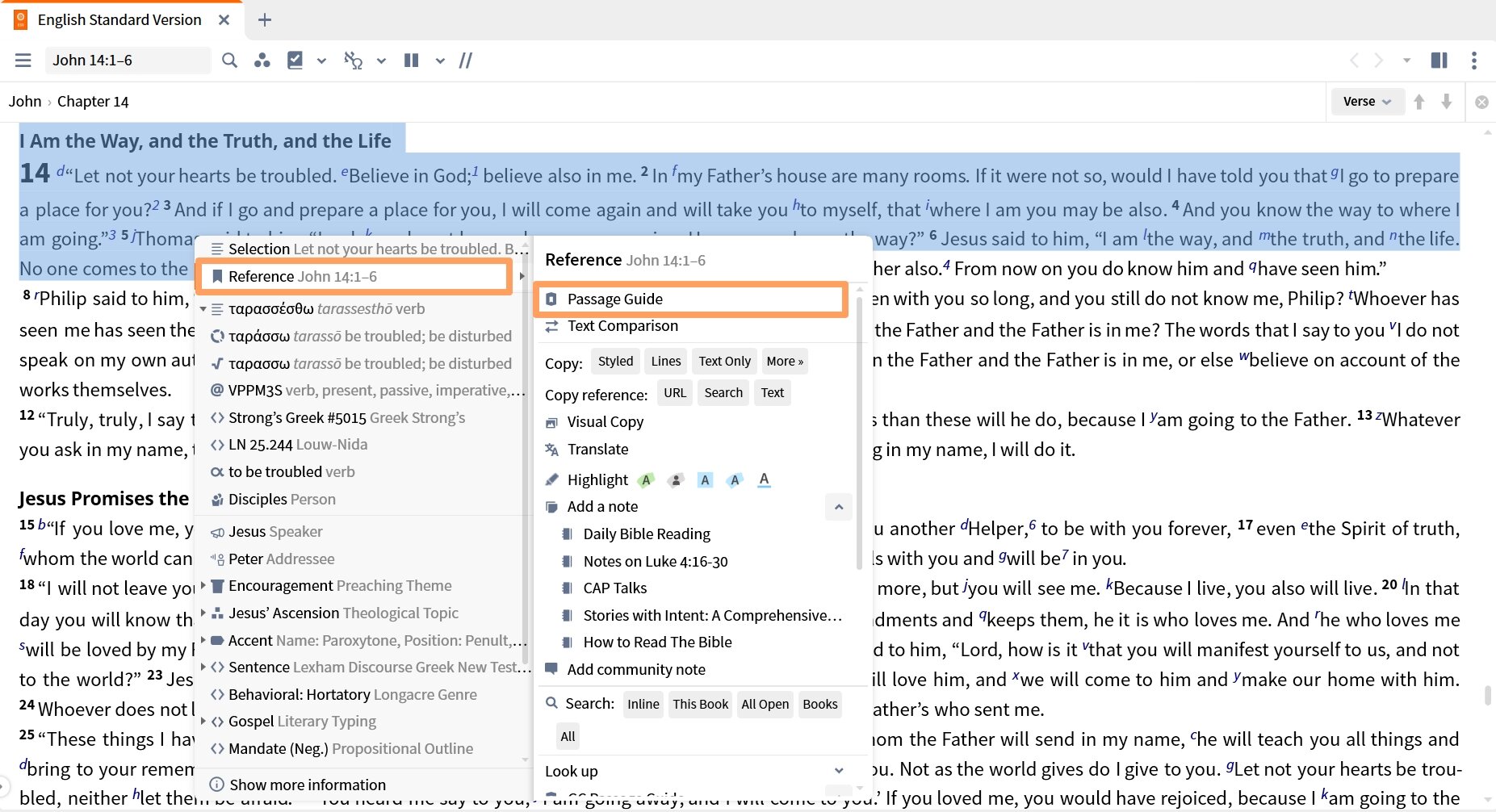
Task: Go forward with the right navigation arrow
Action: coord(1379,61)
